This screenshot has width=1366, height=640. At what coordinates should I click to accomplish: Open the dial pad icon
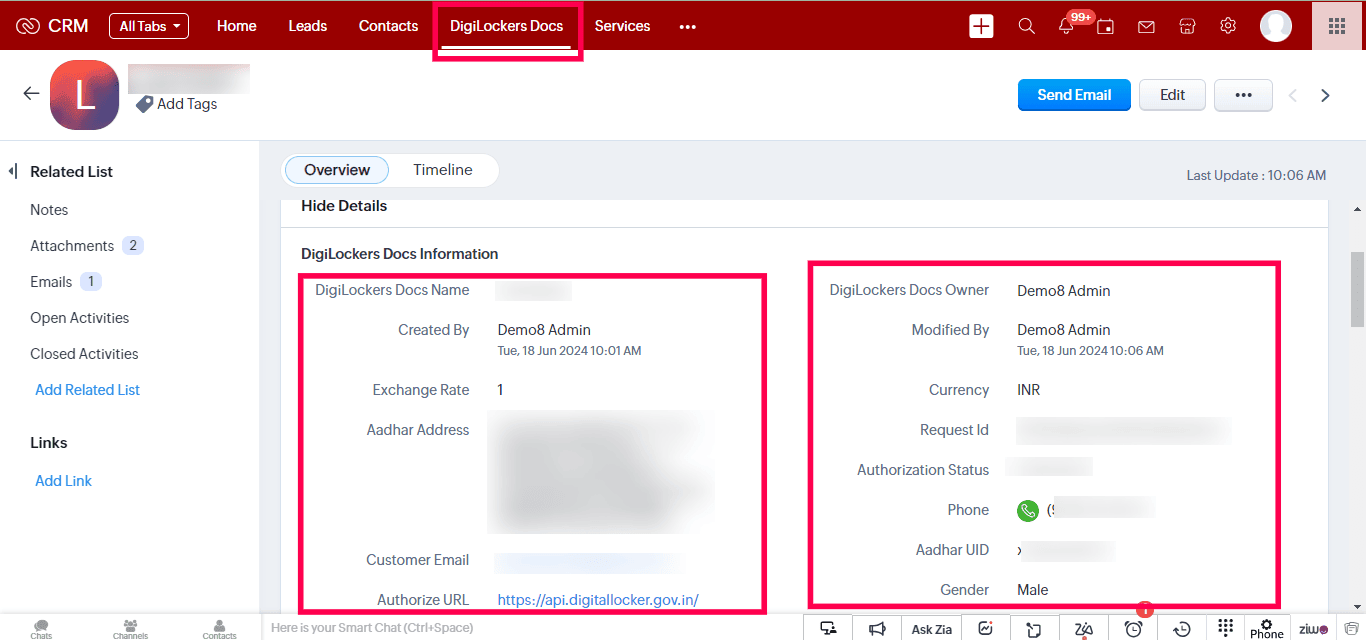pyautogui.click(x=1225, y=628)
